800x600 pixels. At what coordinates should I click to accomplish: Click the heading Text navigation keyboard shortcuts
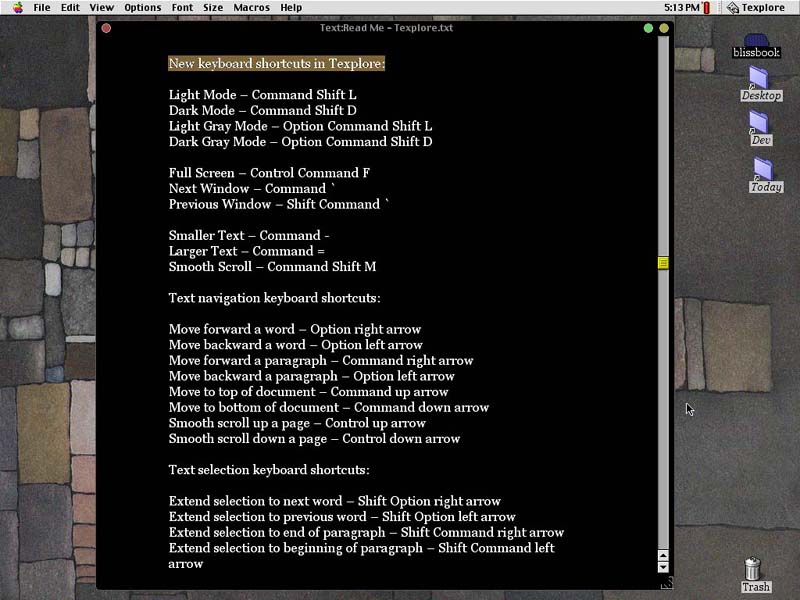(274, 298)
